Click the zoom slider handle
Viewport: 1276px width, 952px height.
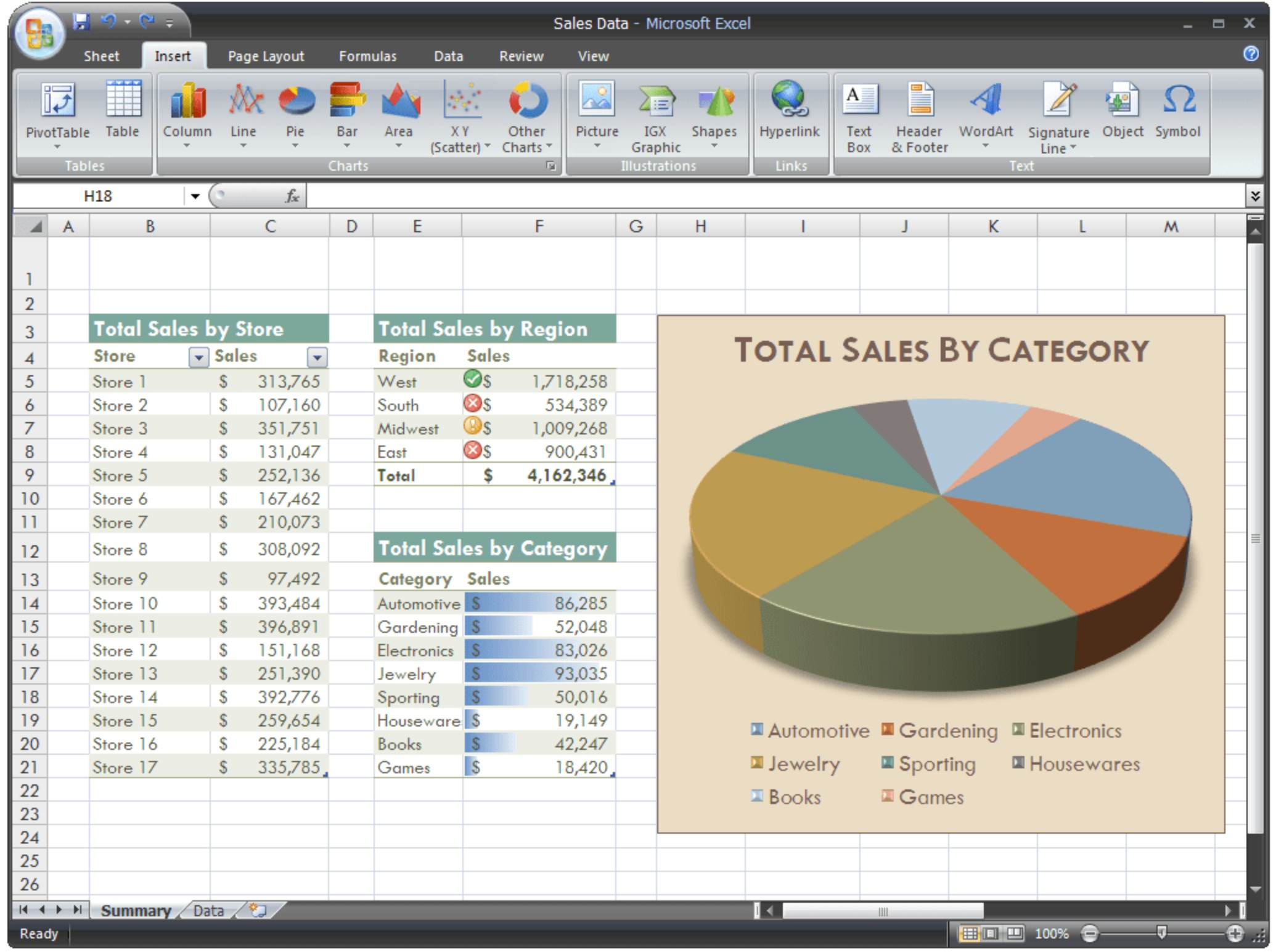pyautogui.click(x=1162, y=934)
